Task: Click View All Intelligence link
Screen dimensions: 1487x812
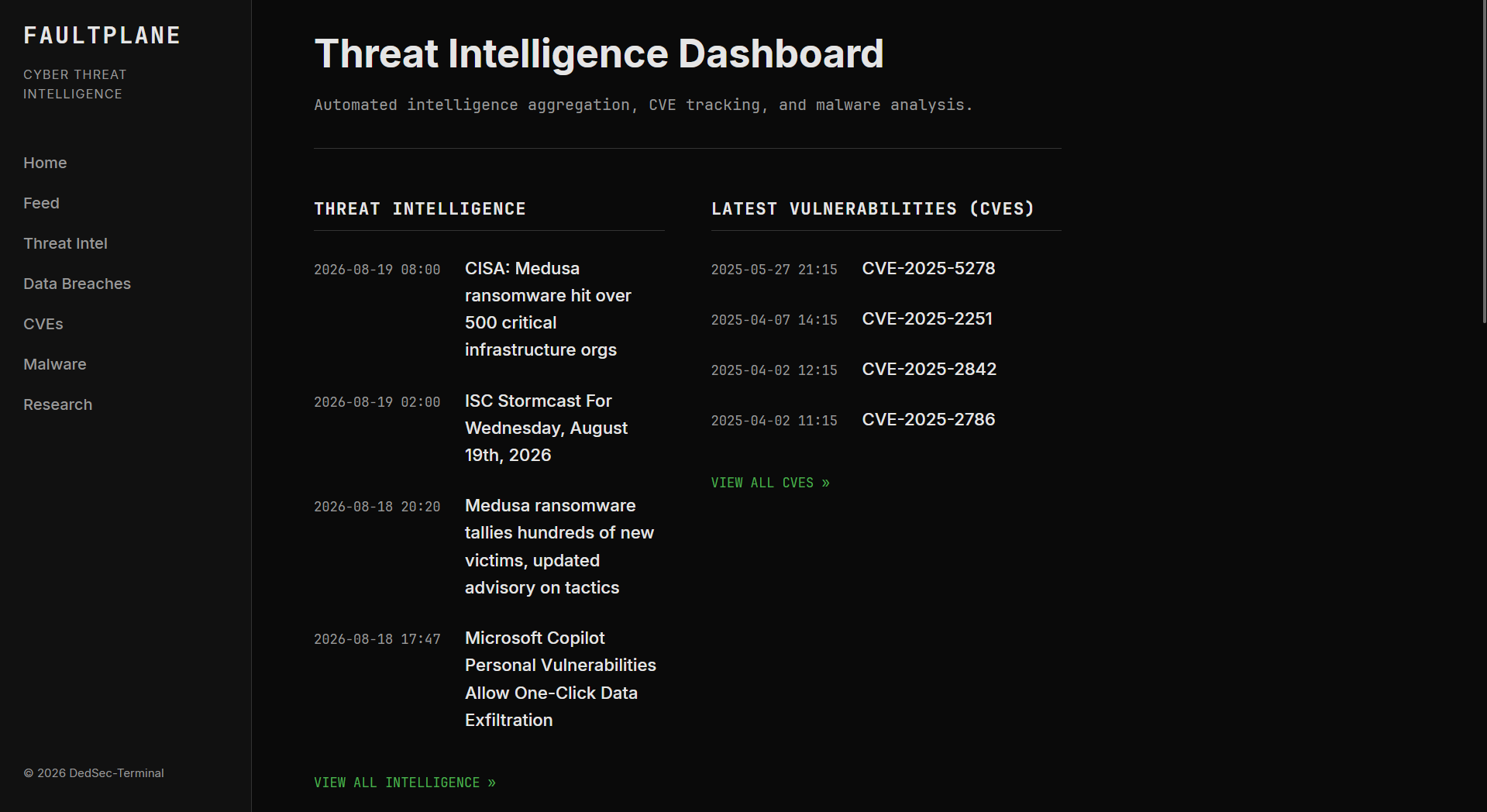Action: 404,783
